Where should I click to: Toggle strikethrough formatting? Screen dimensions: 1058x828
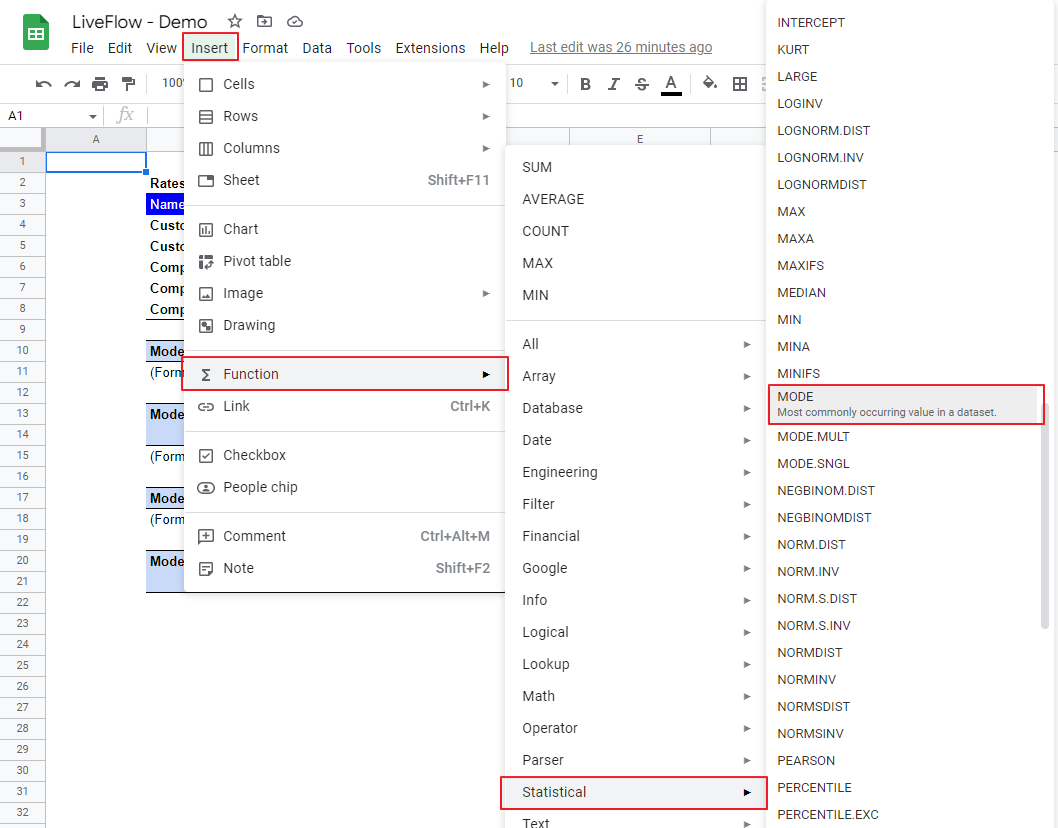[642, 84]
